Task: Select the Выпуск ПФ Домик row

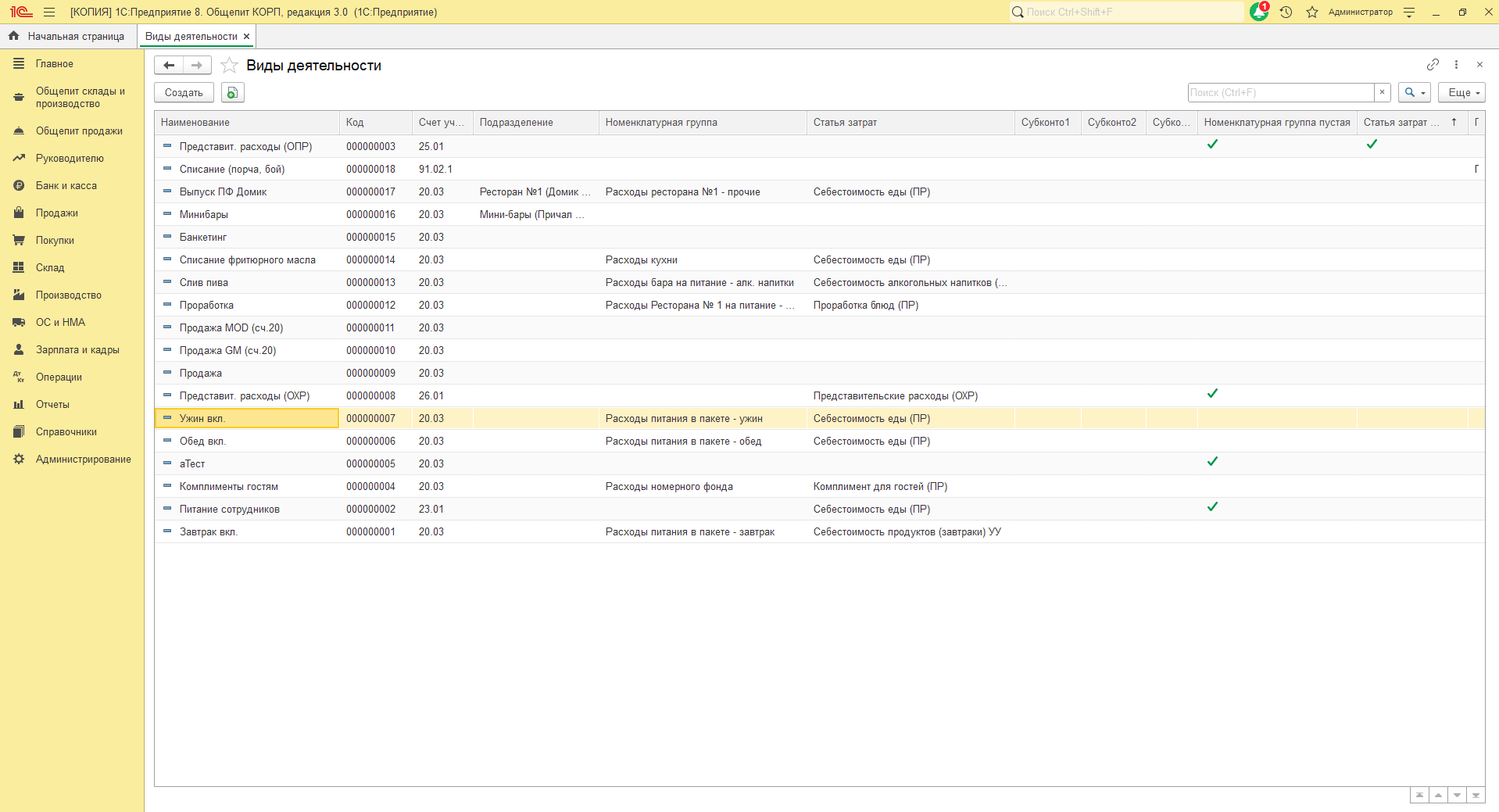Action: (819, 191)
